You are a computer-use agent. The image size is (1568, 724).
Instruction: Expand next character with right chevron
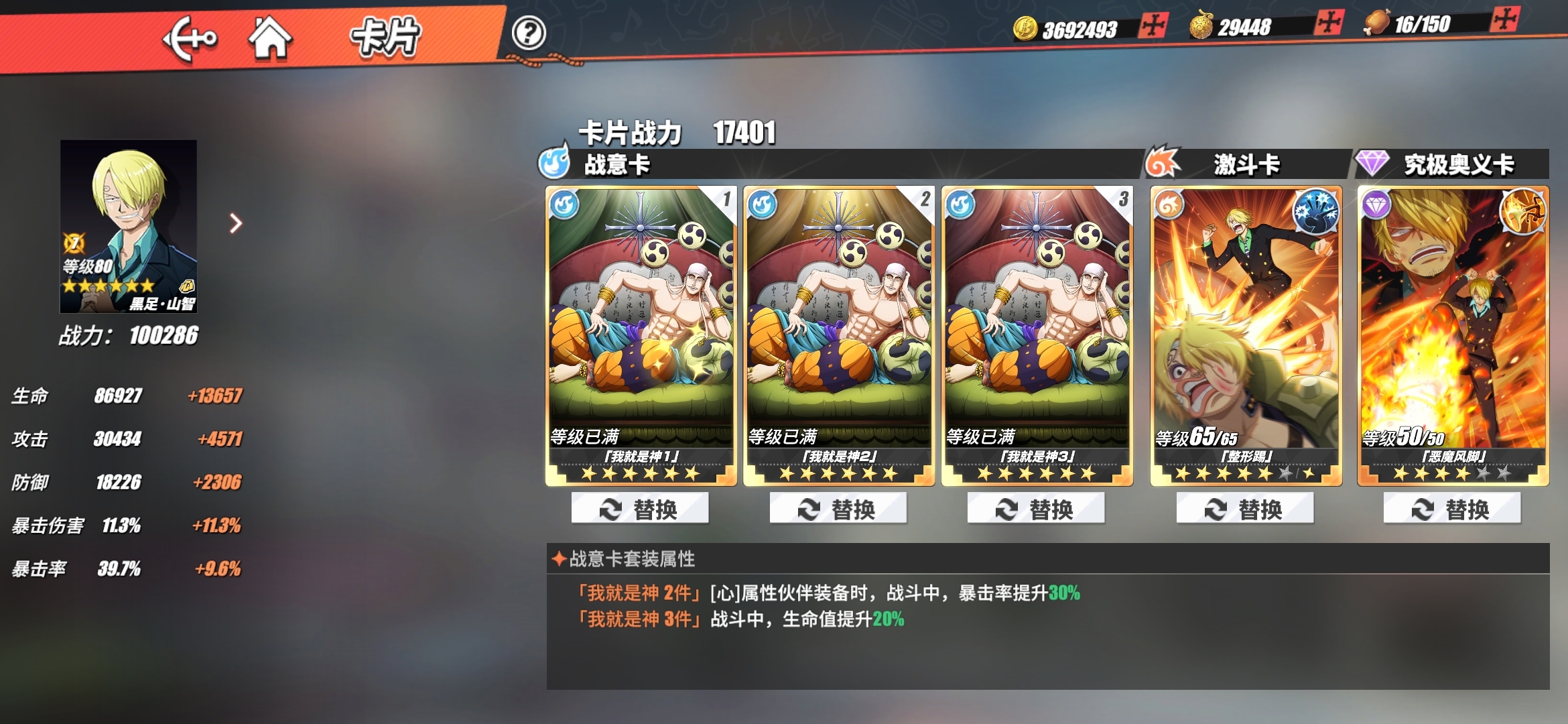click(235, 223)
